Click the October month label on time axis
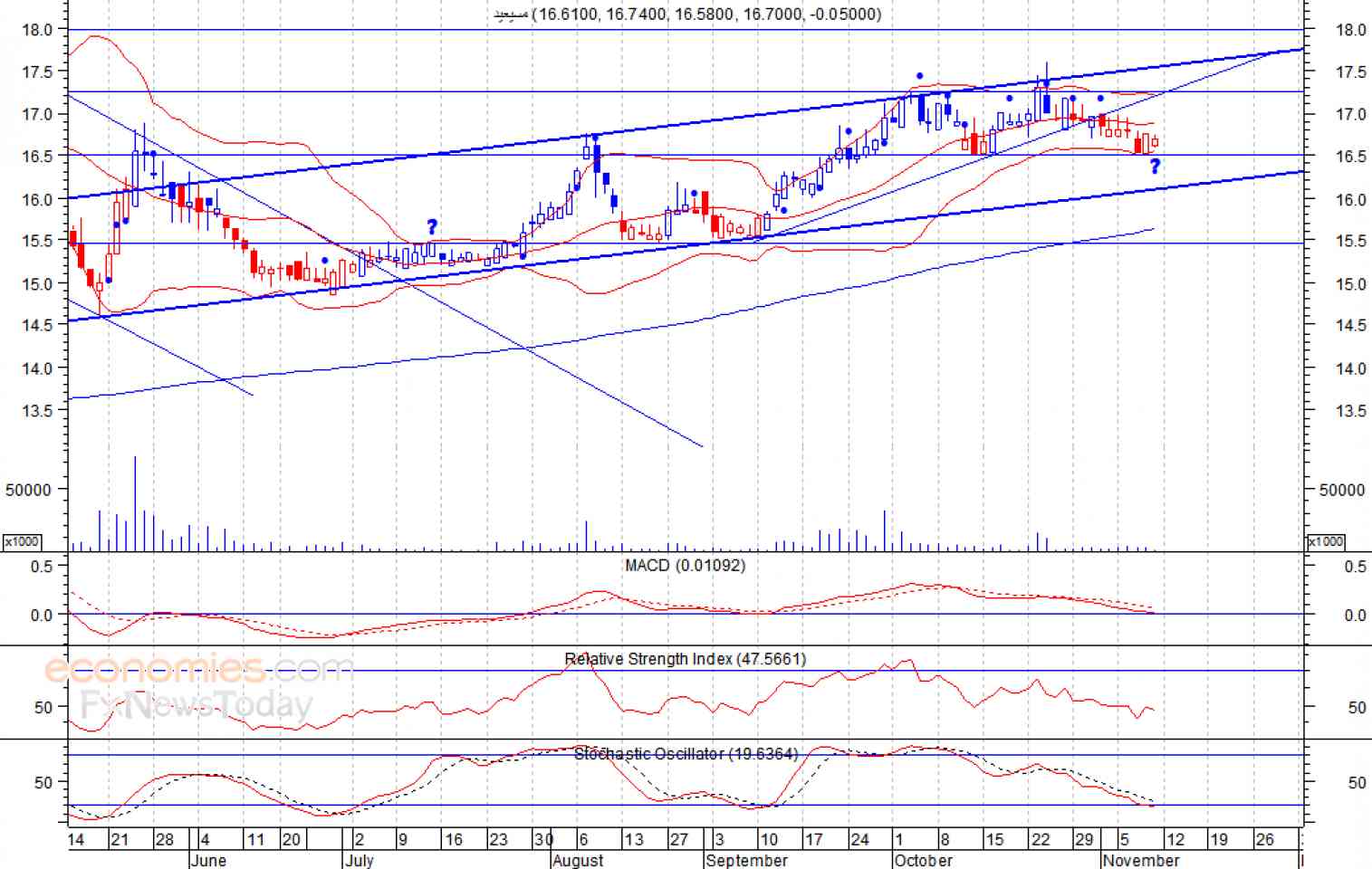The width and height of the screenshot is (1372, 869). tap(923, 860)
